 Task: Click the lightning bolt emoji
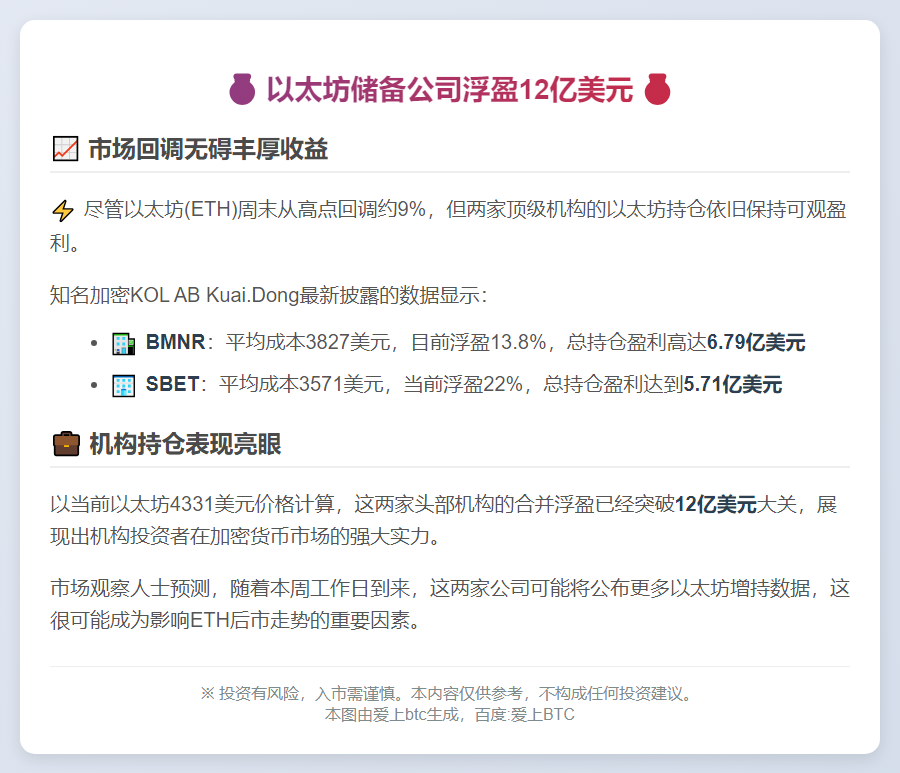click(62, 211)
